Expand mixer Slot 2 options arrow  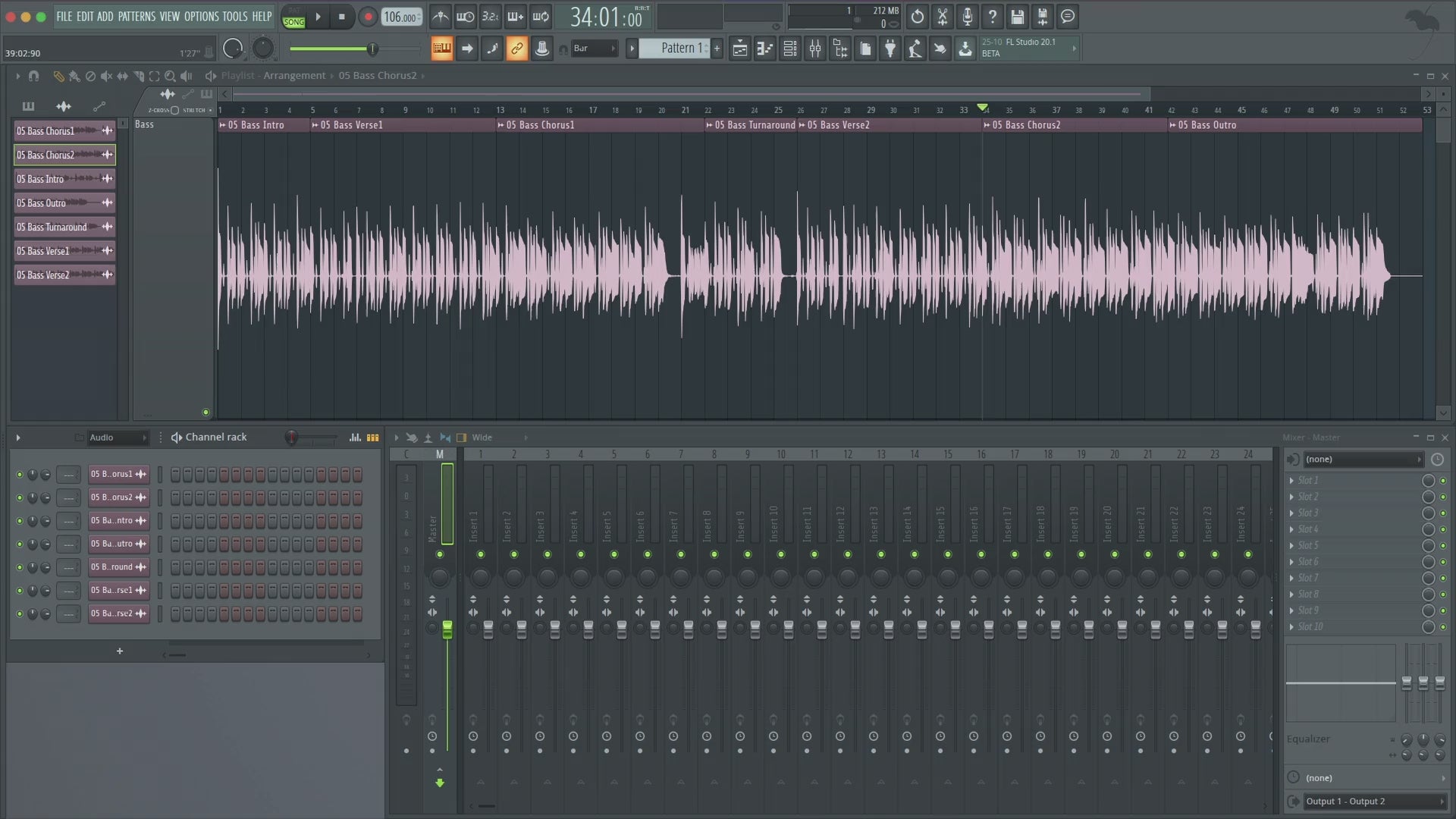tap(1291, 497)
